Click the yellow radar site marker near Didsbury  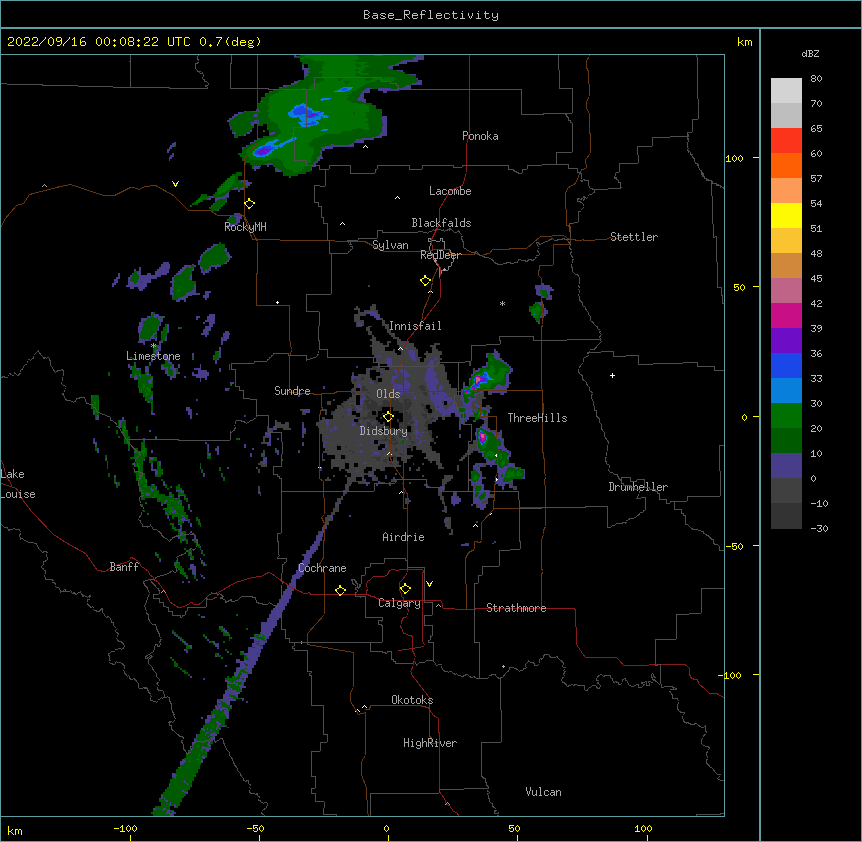click(388, 416)
